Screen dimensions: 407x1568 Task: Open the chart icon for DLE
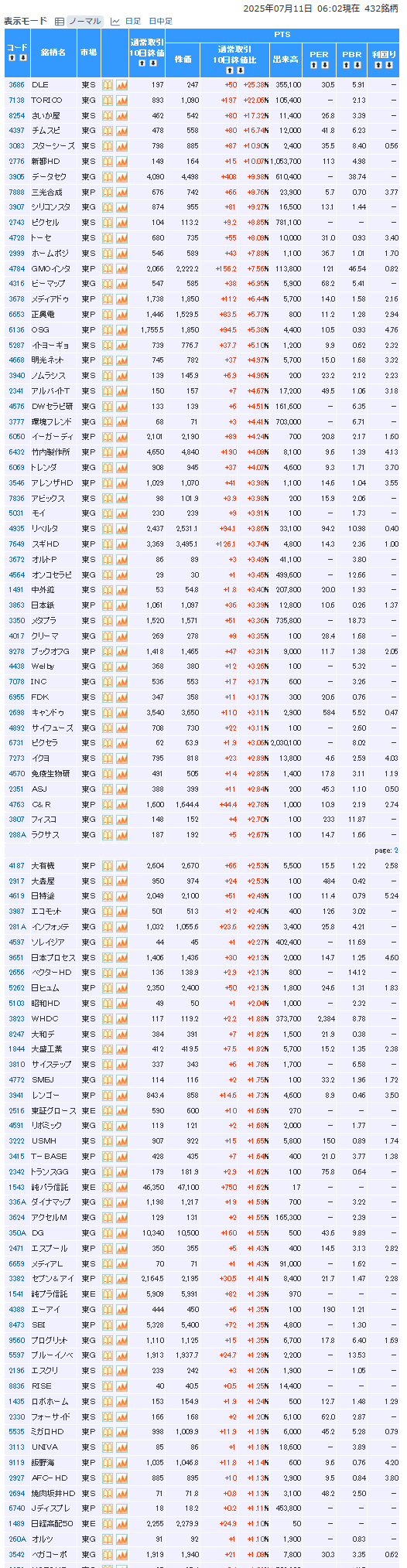(121, 85)
